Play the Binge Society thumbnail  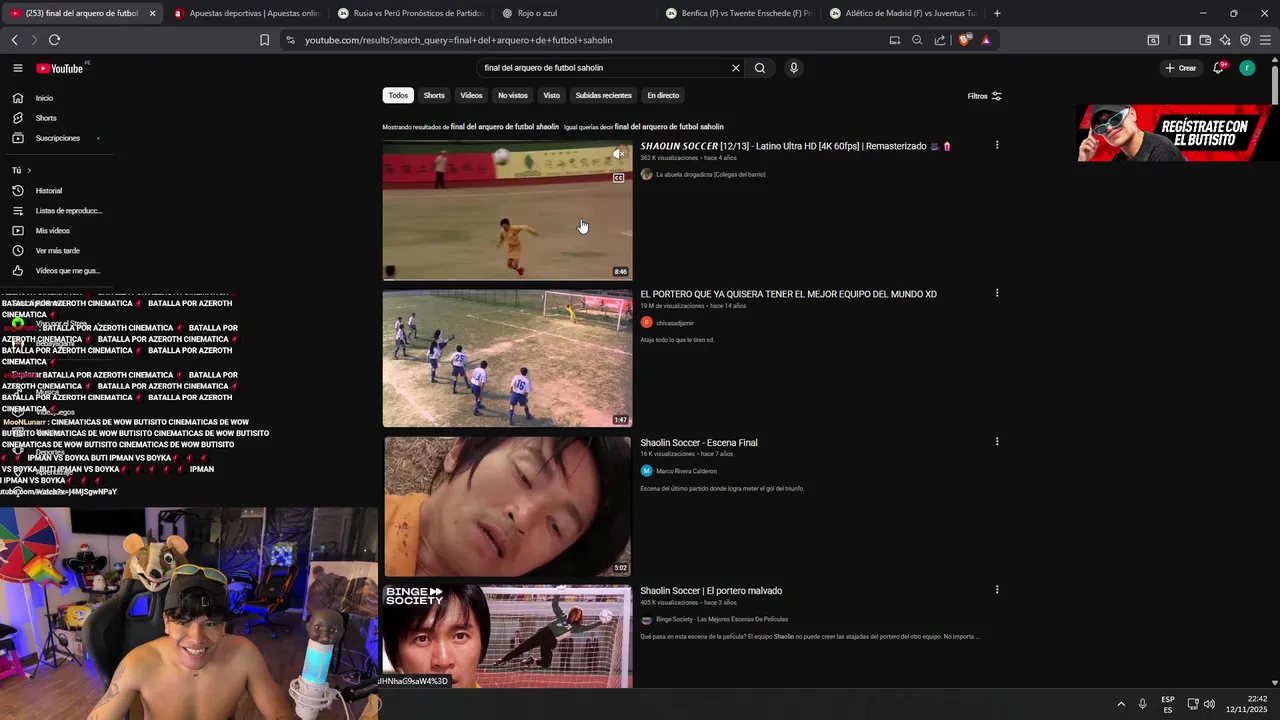click(507, 636)
